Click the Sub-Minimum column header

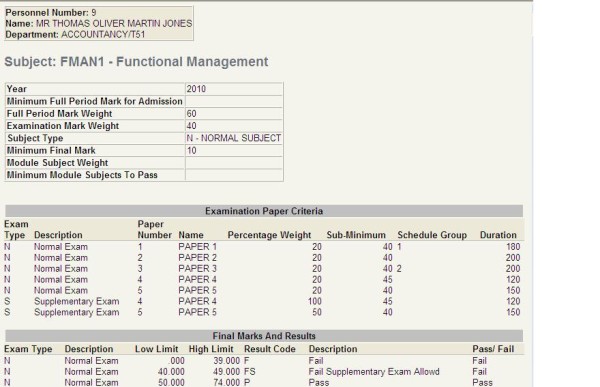(356, 235)
